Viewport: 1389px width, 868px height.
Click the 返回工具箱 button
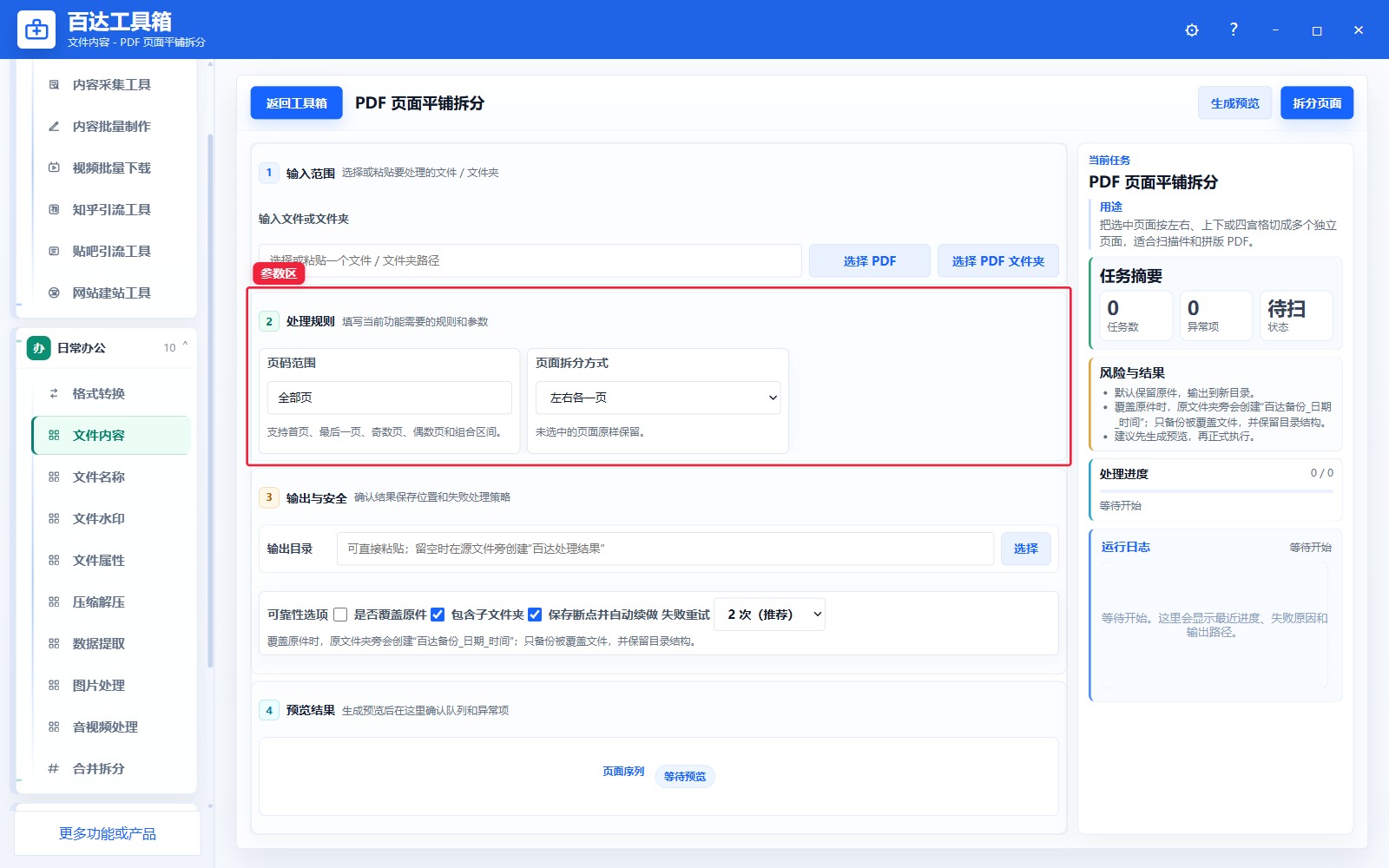[296, 103]
